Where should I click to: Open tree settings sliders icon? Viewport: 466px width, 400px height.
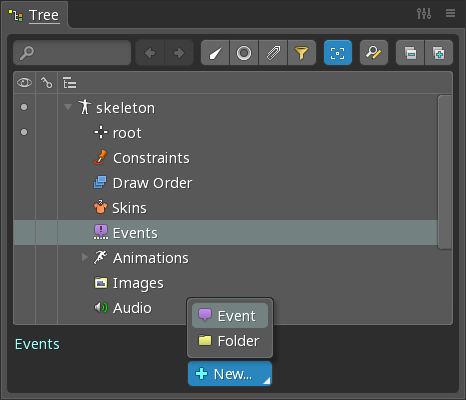pos(424,13)
